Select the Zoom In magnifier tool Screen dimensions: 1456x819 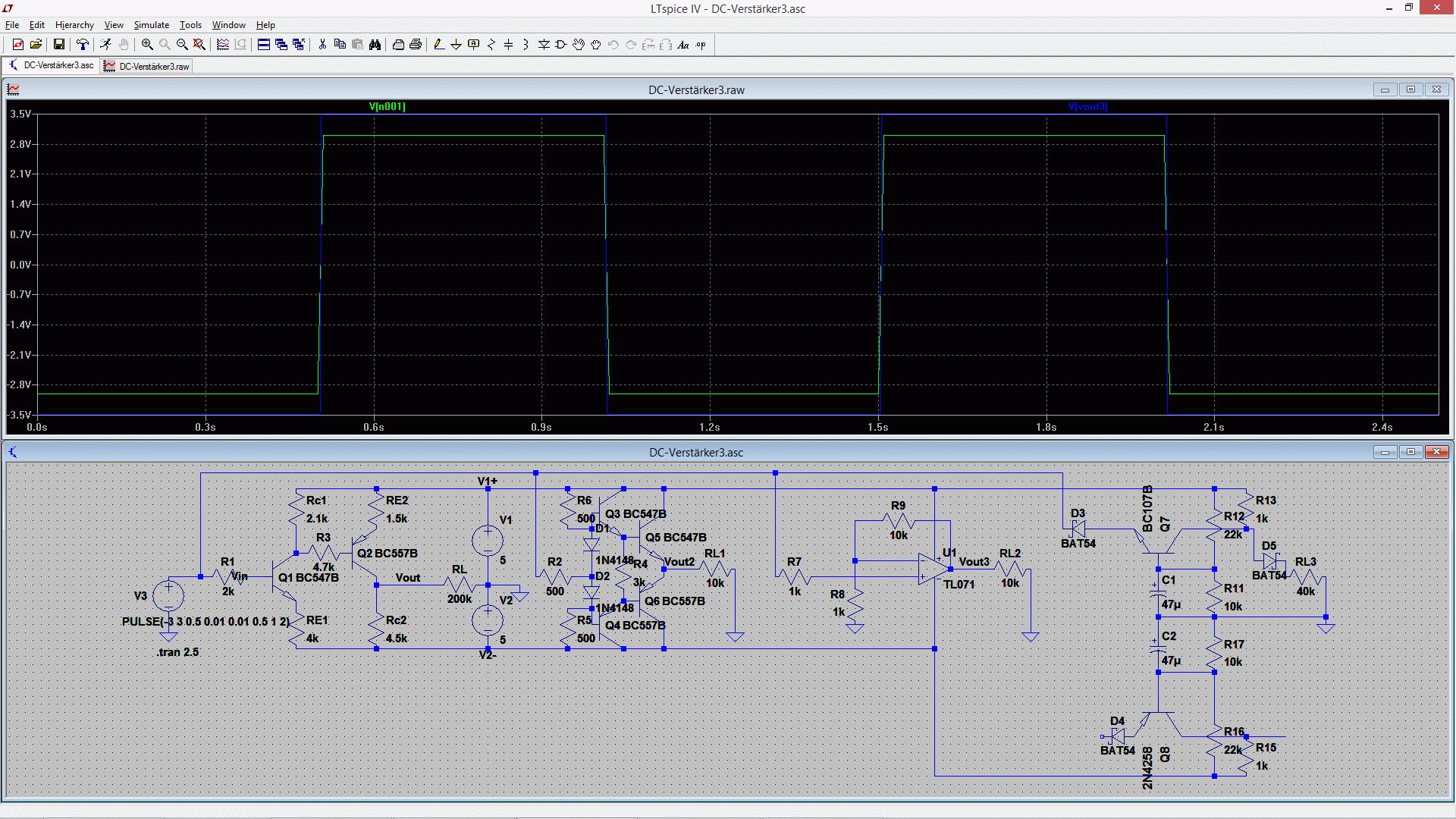[x=147, y=45]
